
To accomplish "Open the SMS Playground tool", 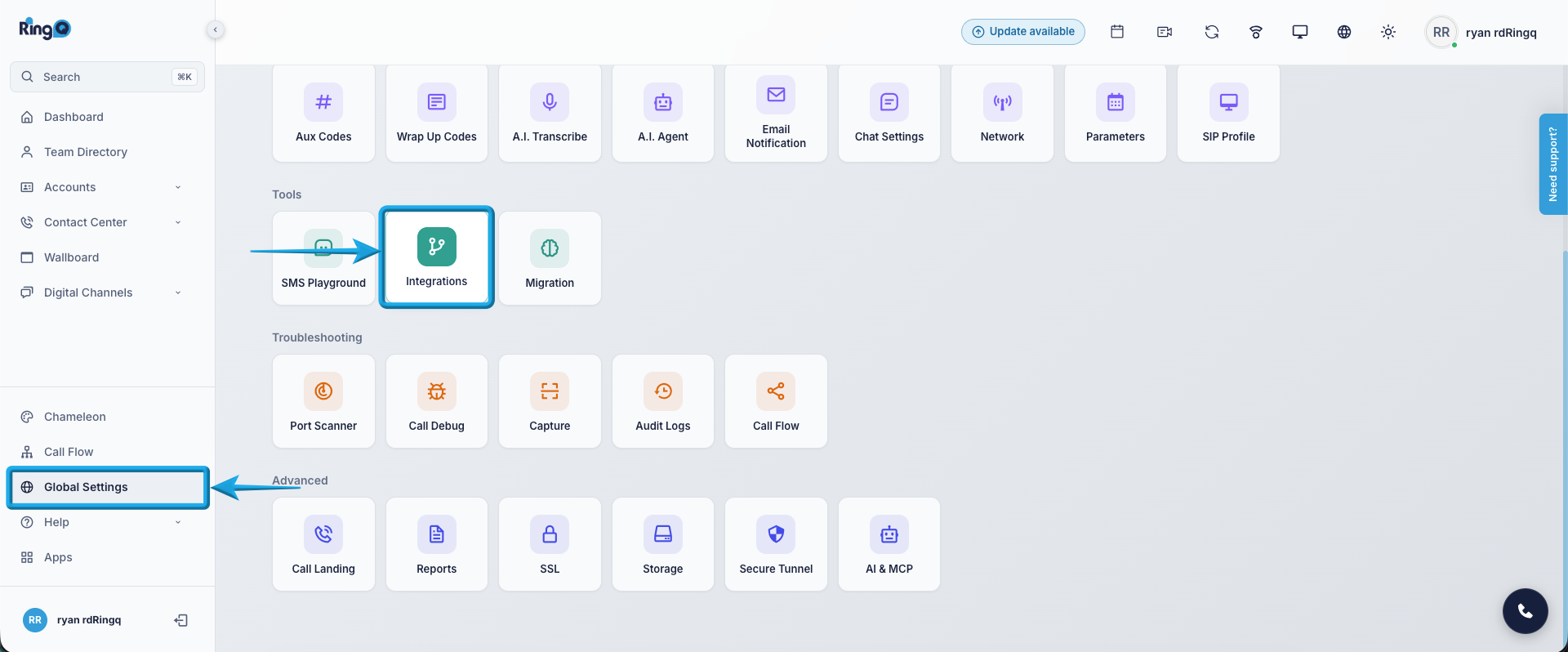I will (323, 258).
